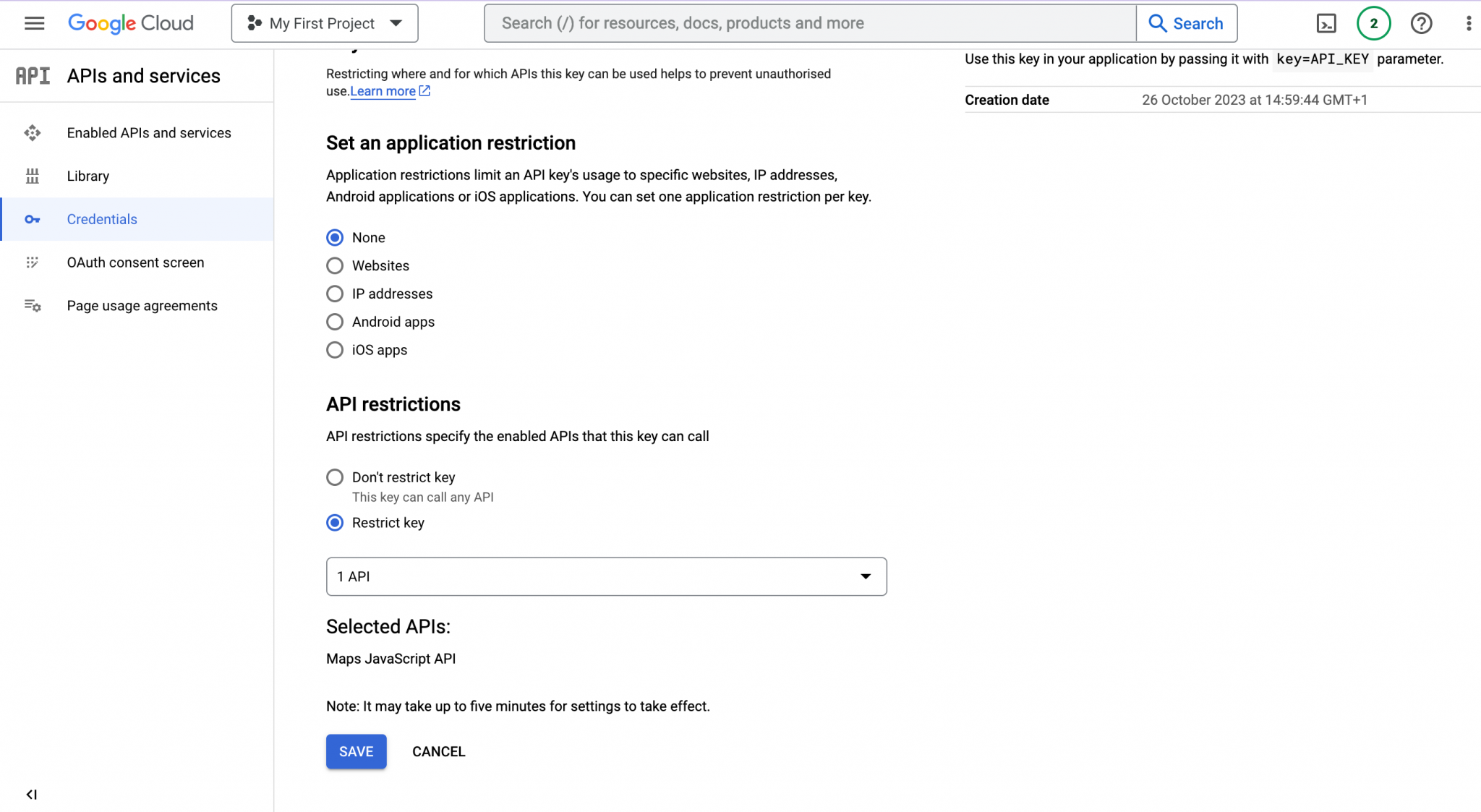Choose Don't restrict key option

pos(335,477)
